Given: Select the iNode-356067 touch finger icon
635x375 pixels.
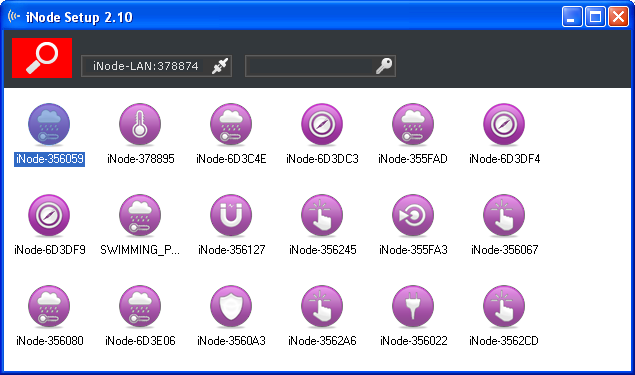Looking at the screenshot, I should [504, 215].
